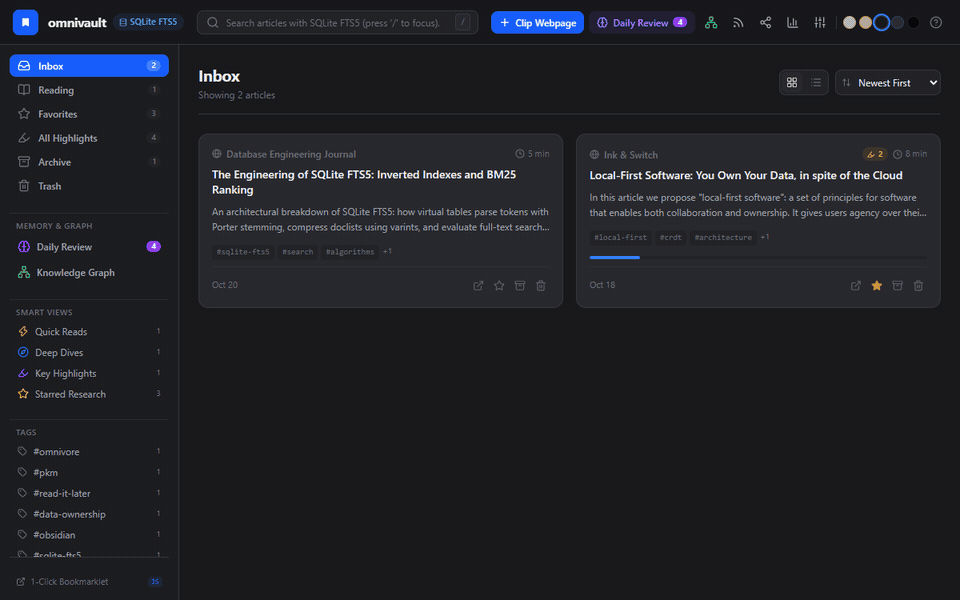Viewport: 960px width, 600px height.
Task: Open help question mark icon
Action: tap(936, 23)
